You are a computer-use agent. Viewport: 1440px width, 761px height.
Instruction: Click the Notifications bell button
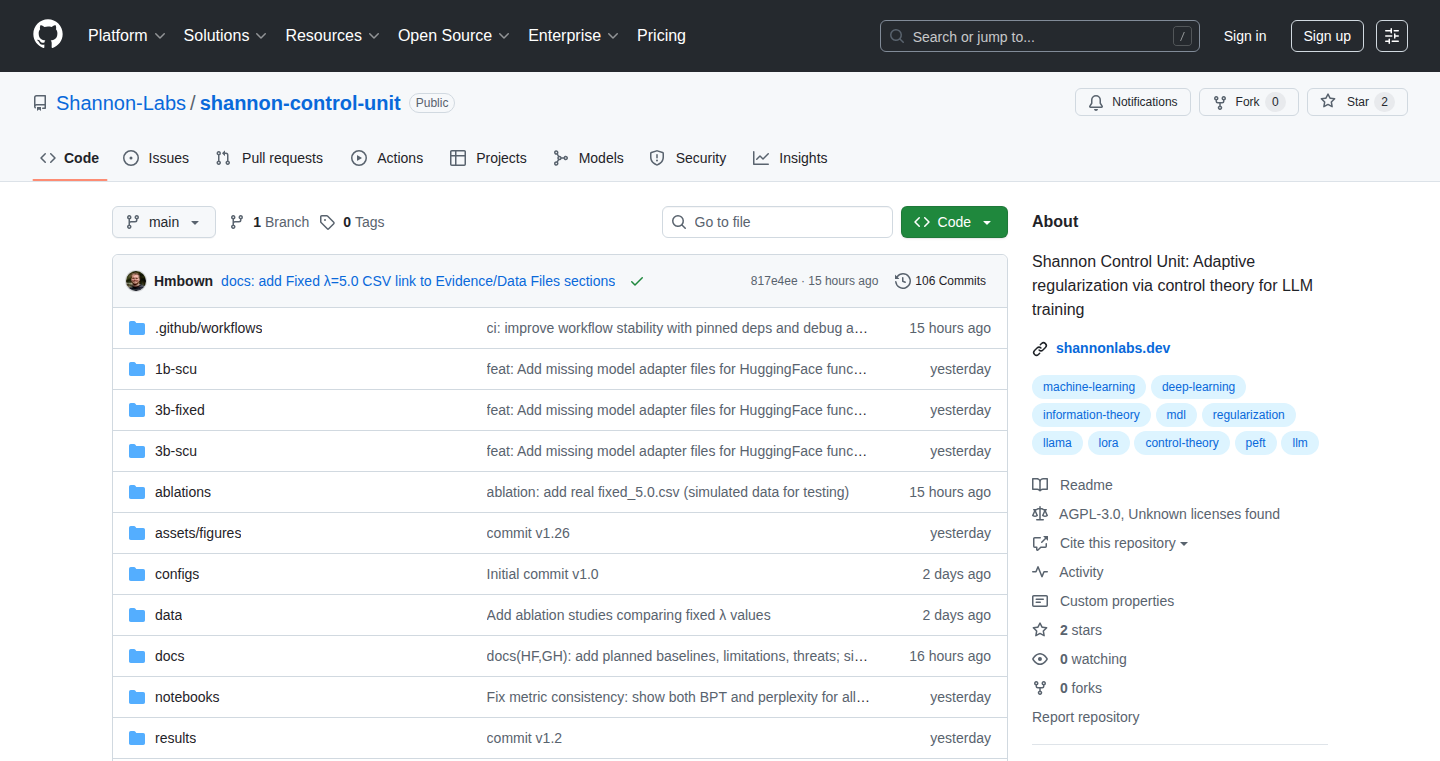pos(1133,102)
